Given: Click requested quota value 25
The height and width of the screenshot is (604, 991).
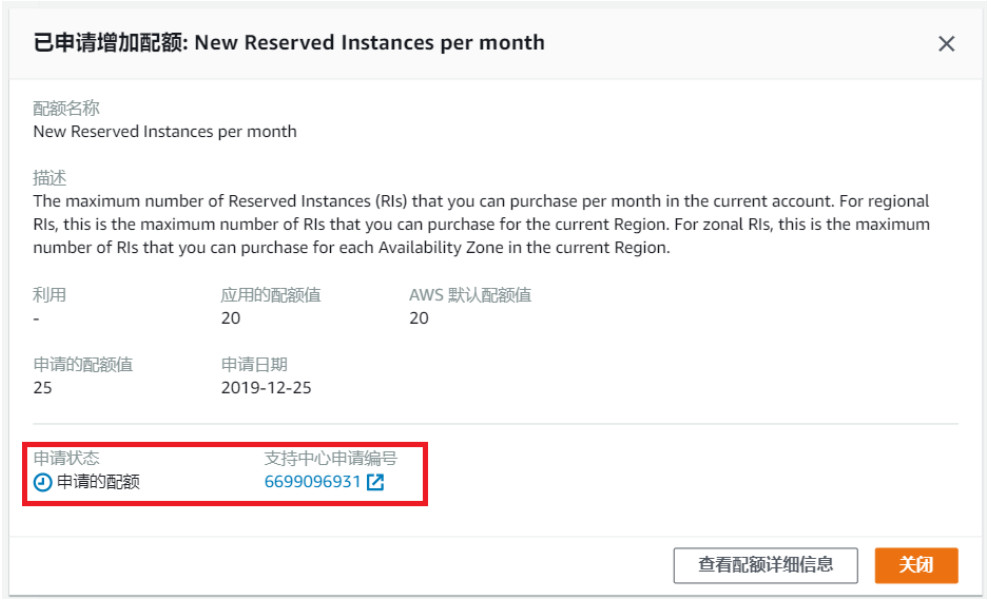Looking at the screenshot, I should (42, 387).
